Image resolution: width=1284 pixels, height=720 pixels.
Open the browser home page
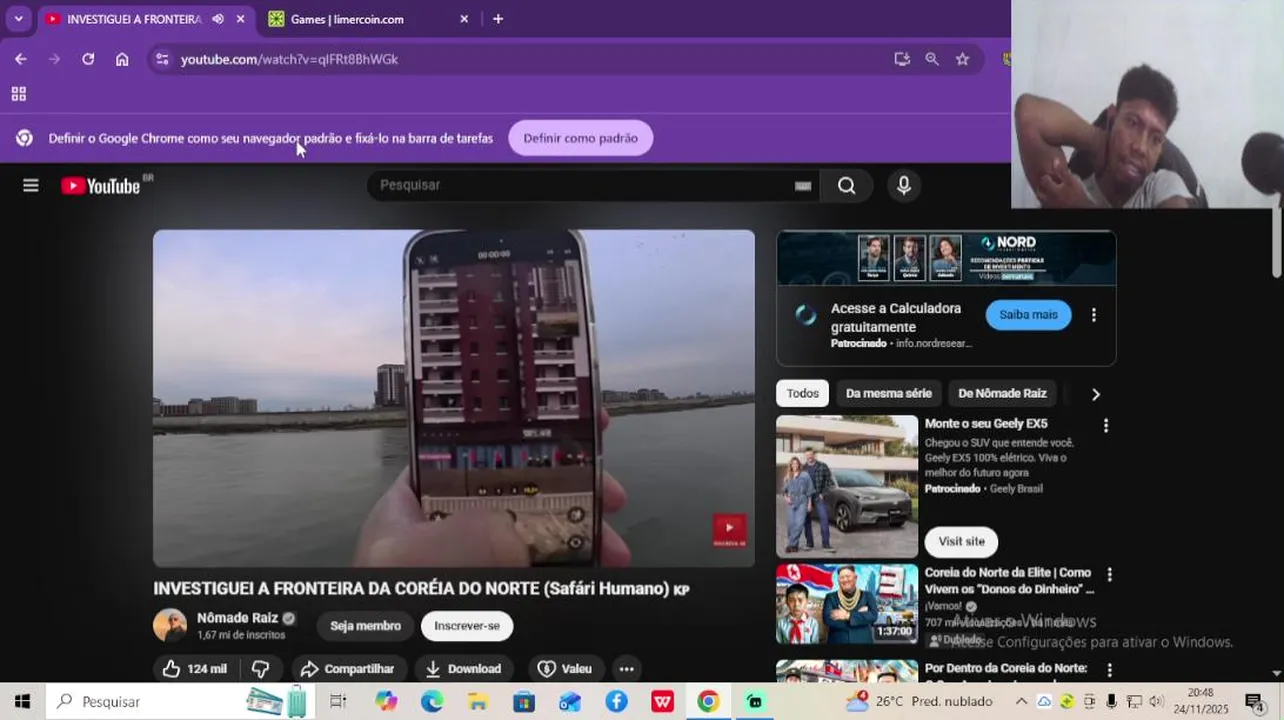(122, 59)
